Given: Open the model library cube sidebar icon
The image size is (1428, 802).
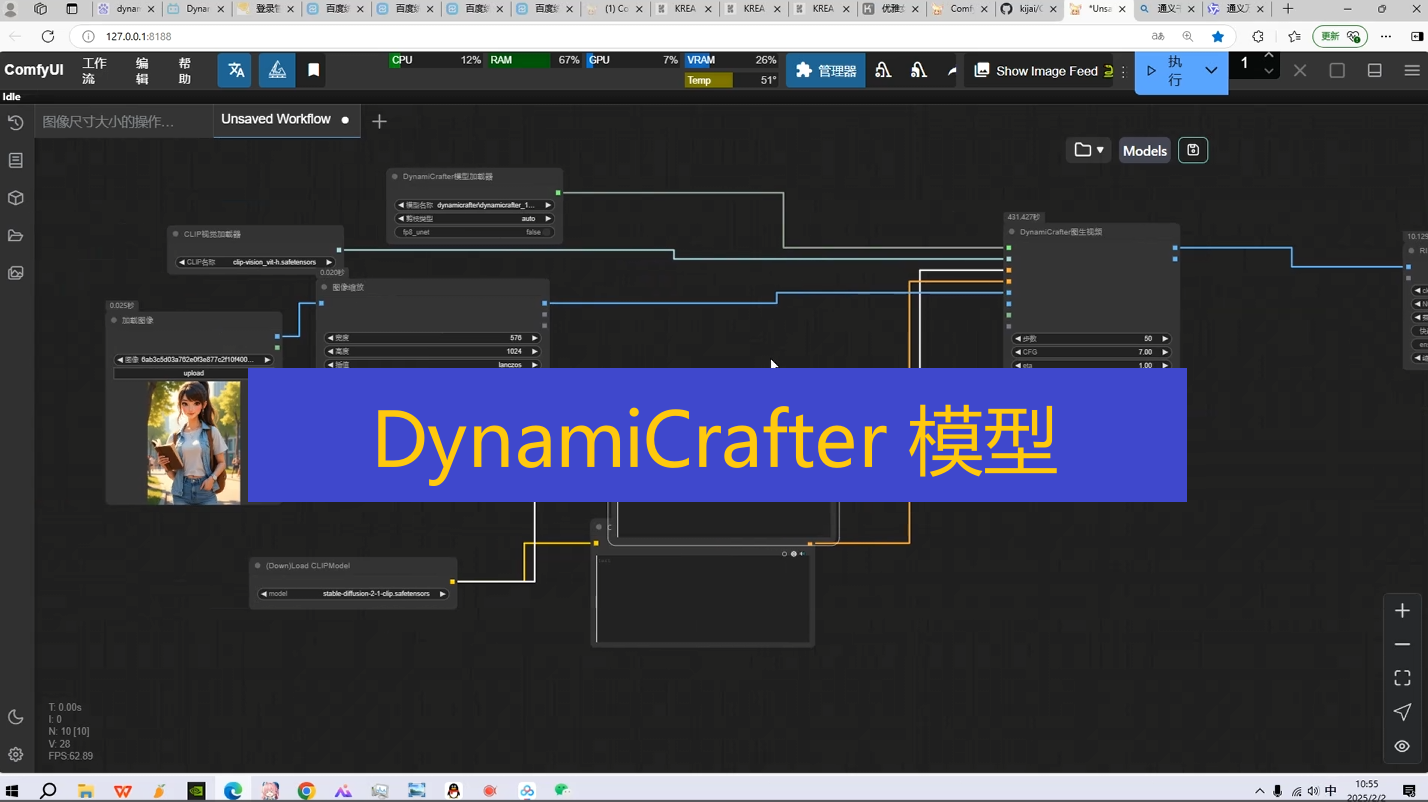Looking at the screenshot, I should point(16,198).
